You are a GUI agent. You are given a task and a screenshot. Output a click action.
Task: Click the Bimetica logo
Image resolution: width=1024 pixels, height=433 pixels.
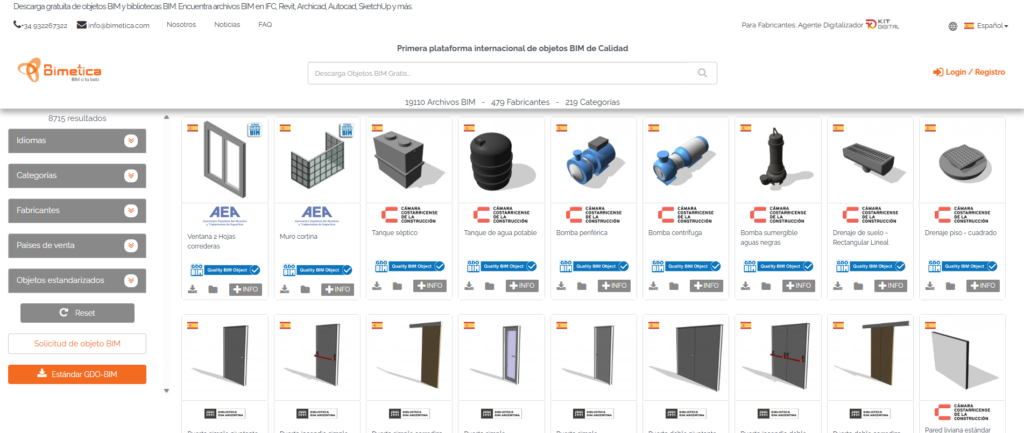[59, 71]
